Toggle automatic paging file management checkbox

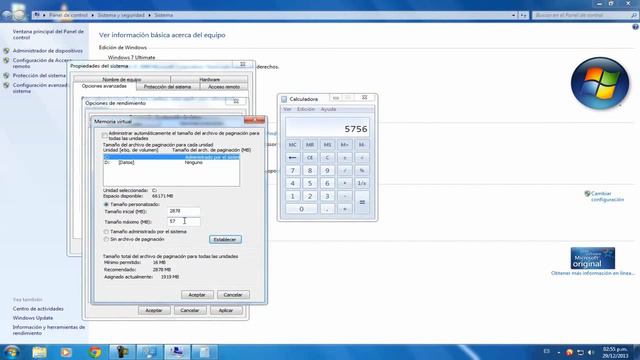(105, 135)
